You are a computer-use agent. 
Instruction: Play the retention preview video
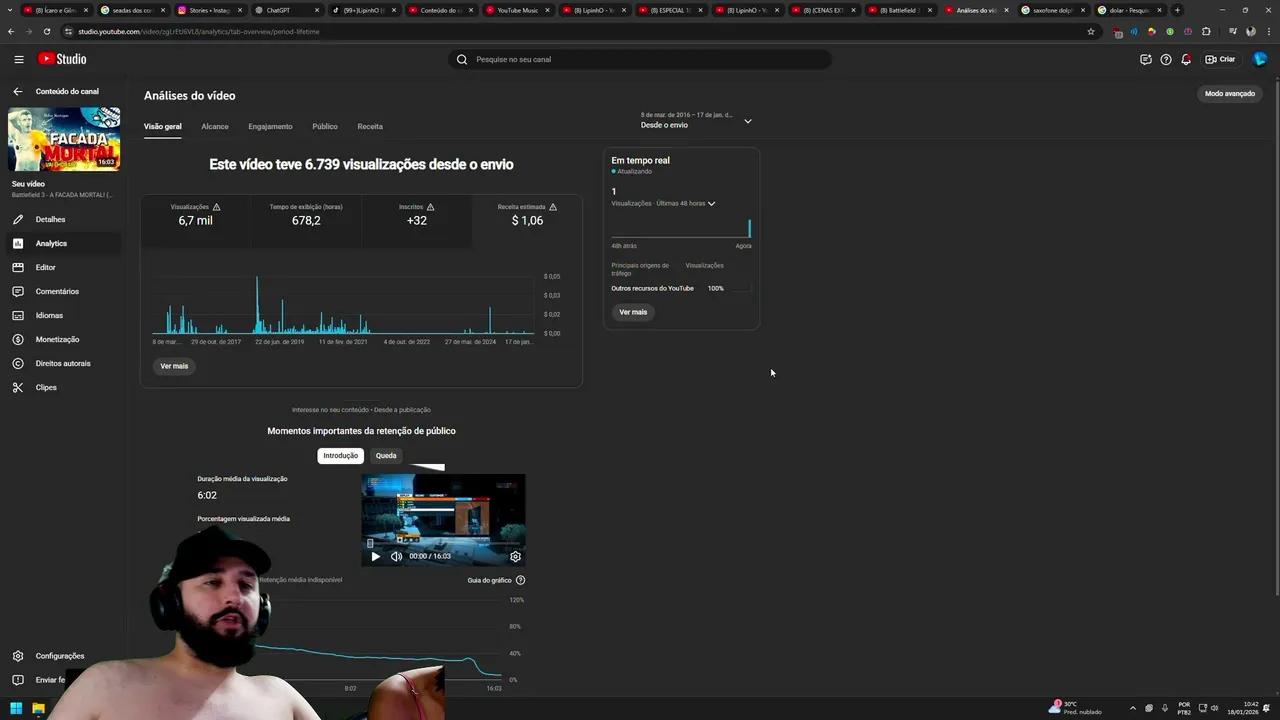point(375,556)
